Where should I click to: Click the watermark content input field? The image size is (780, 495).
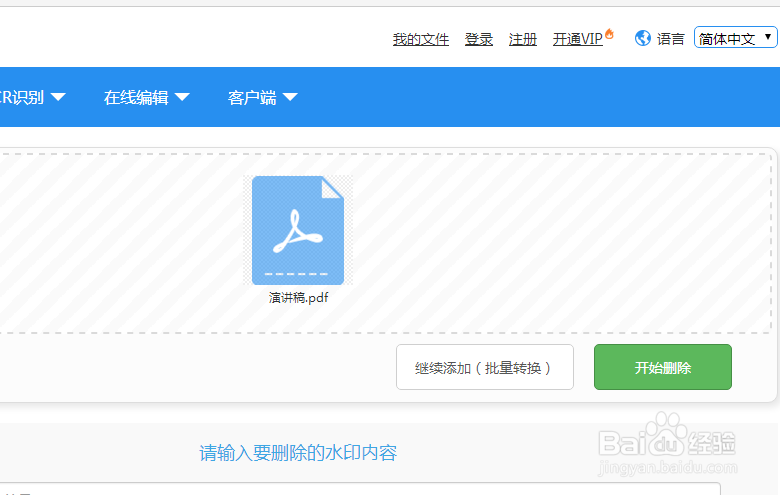360,489
